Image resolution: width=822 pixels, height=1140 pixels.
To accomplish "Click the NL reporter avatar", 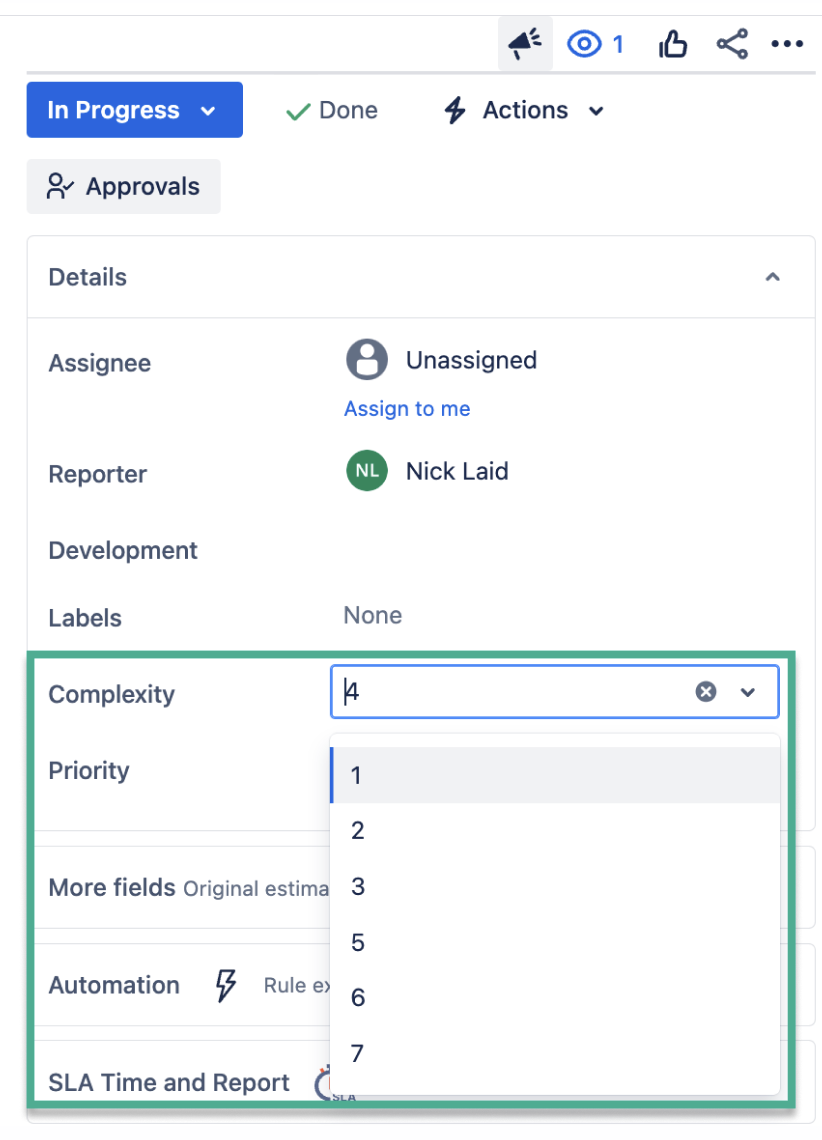I will 367,470.
